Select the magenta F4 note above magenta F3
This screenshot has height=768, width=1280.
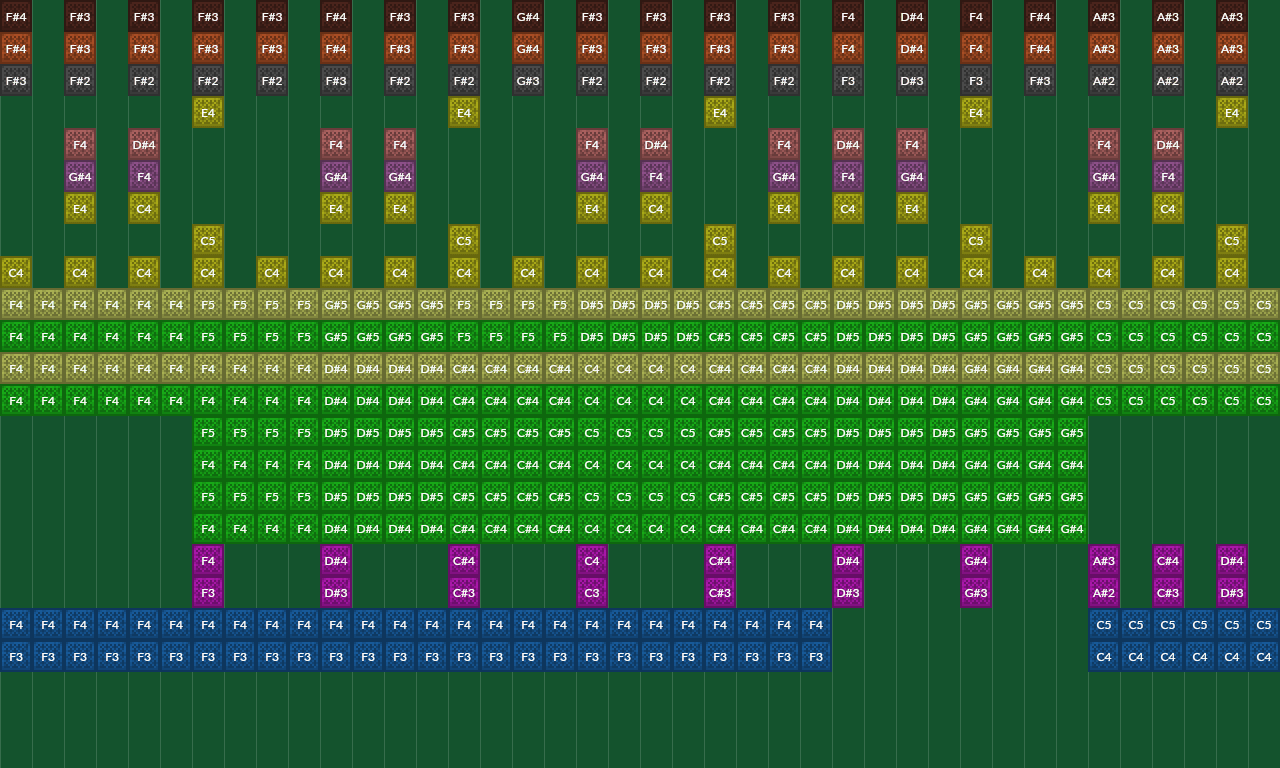point(208,561)
